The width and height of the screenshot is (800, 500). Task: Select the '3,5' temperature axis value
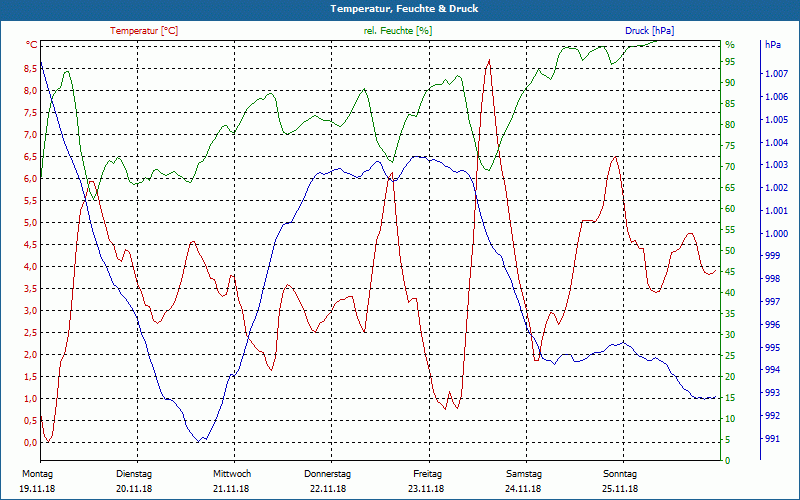coord(30,289)
